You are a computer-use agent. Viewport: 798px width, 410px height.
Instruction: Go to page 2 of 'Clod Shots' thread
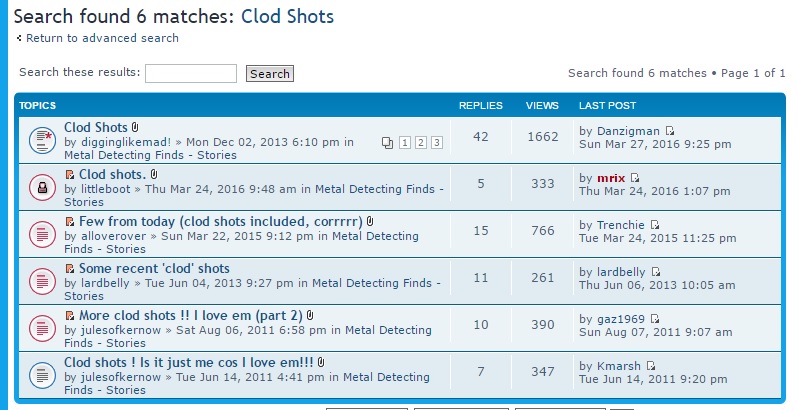pyautogui.click(x=420, y=143)
